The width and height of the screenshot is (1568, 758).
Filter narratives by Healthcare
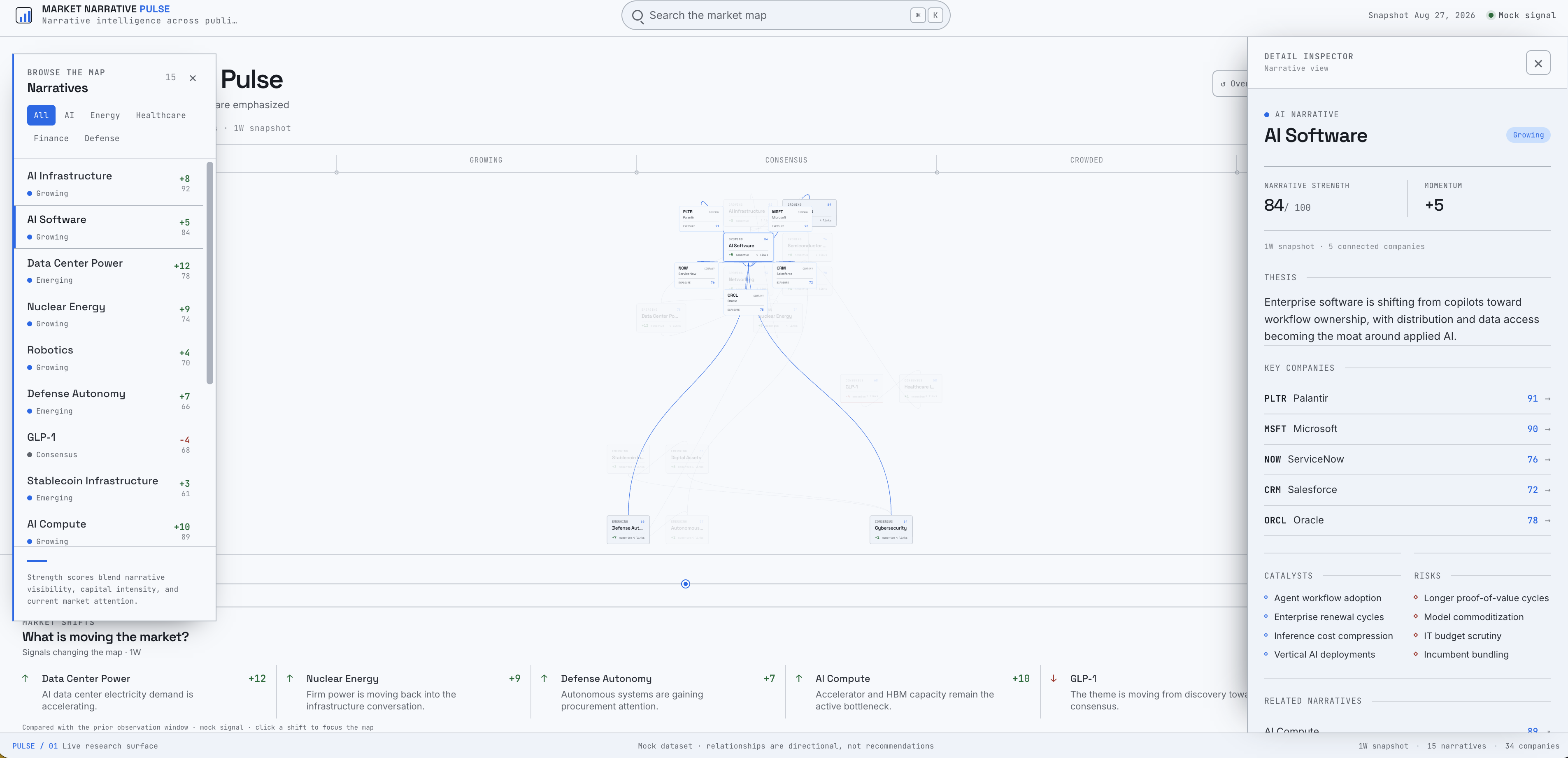(x=161, y=115)
